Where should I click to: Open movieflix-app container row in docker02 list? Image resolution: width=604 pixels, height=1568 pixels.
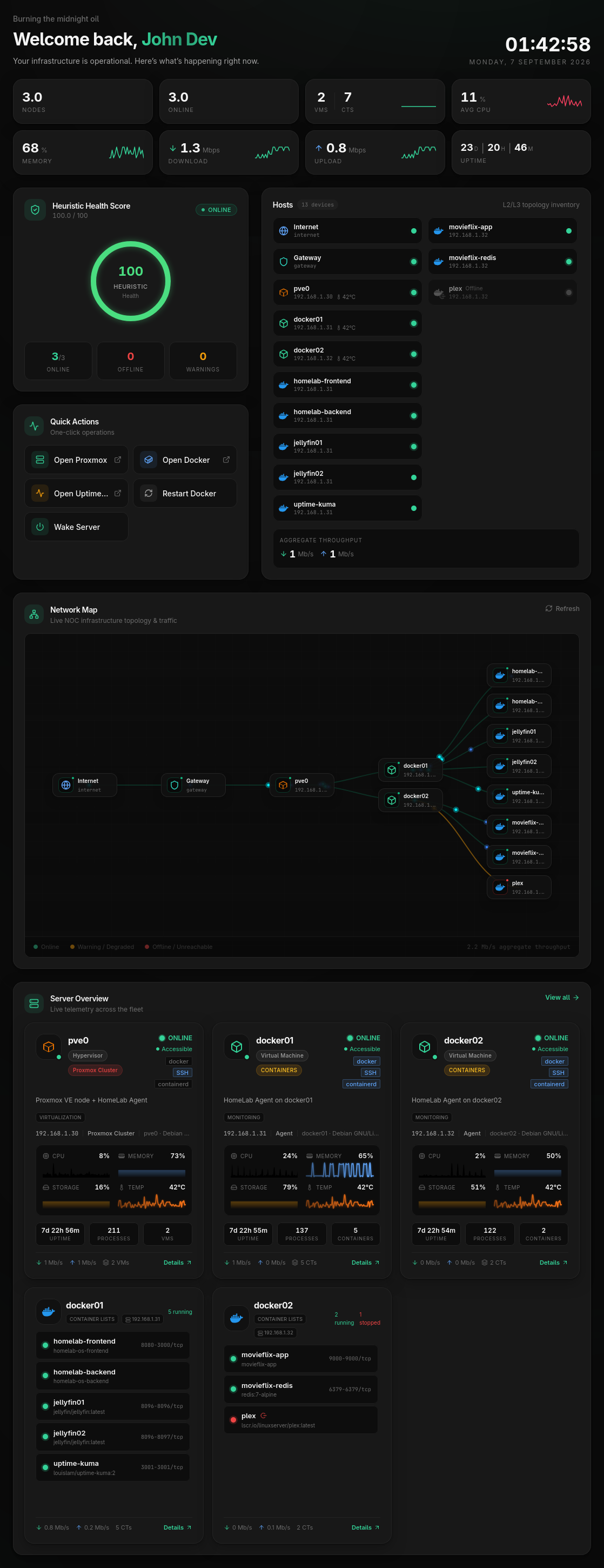coord(301,1359)
